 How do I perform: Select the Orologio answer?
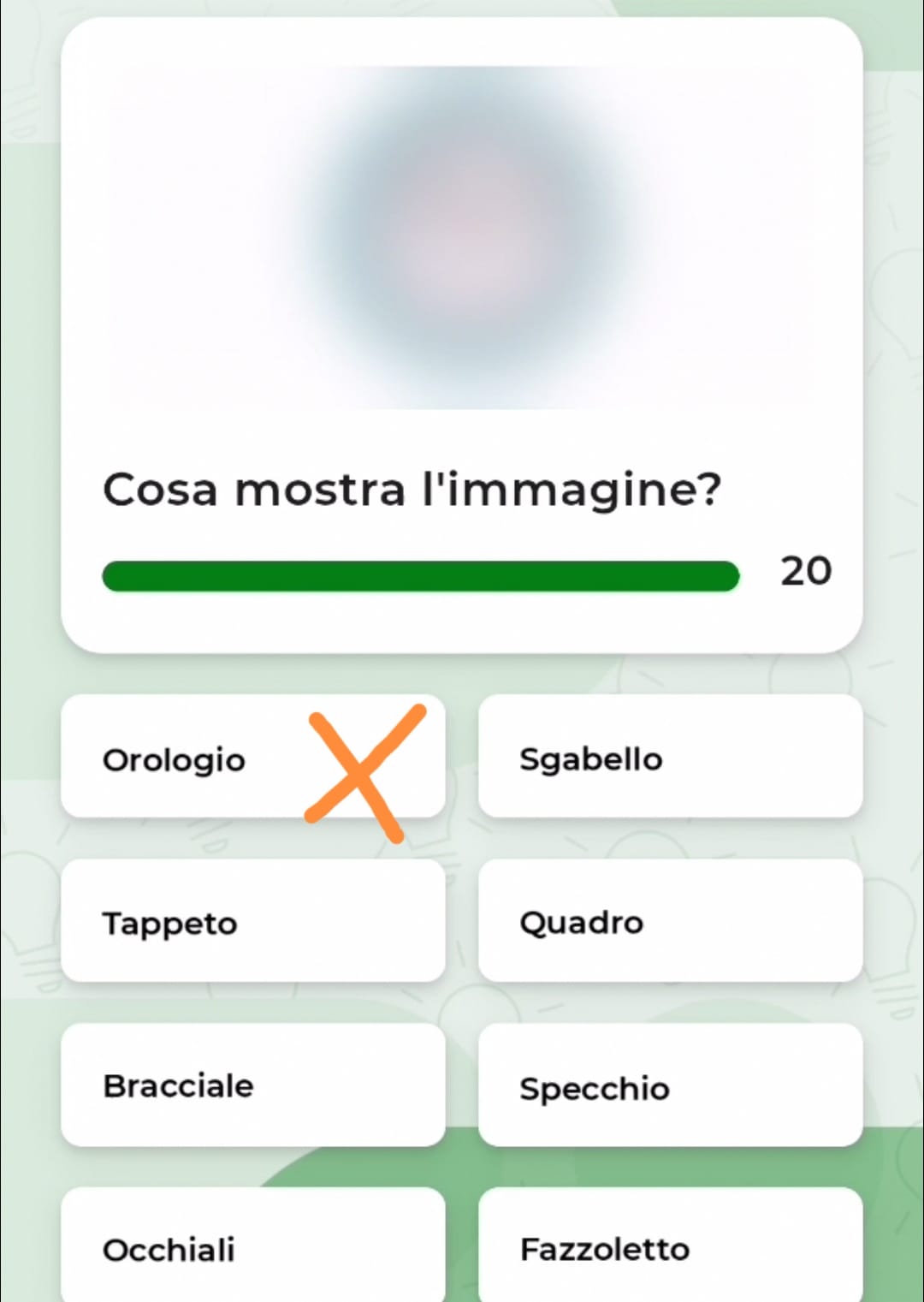(175, 759)
